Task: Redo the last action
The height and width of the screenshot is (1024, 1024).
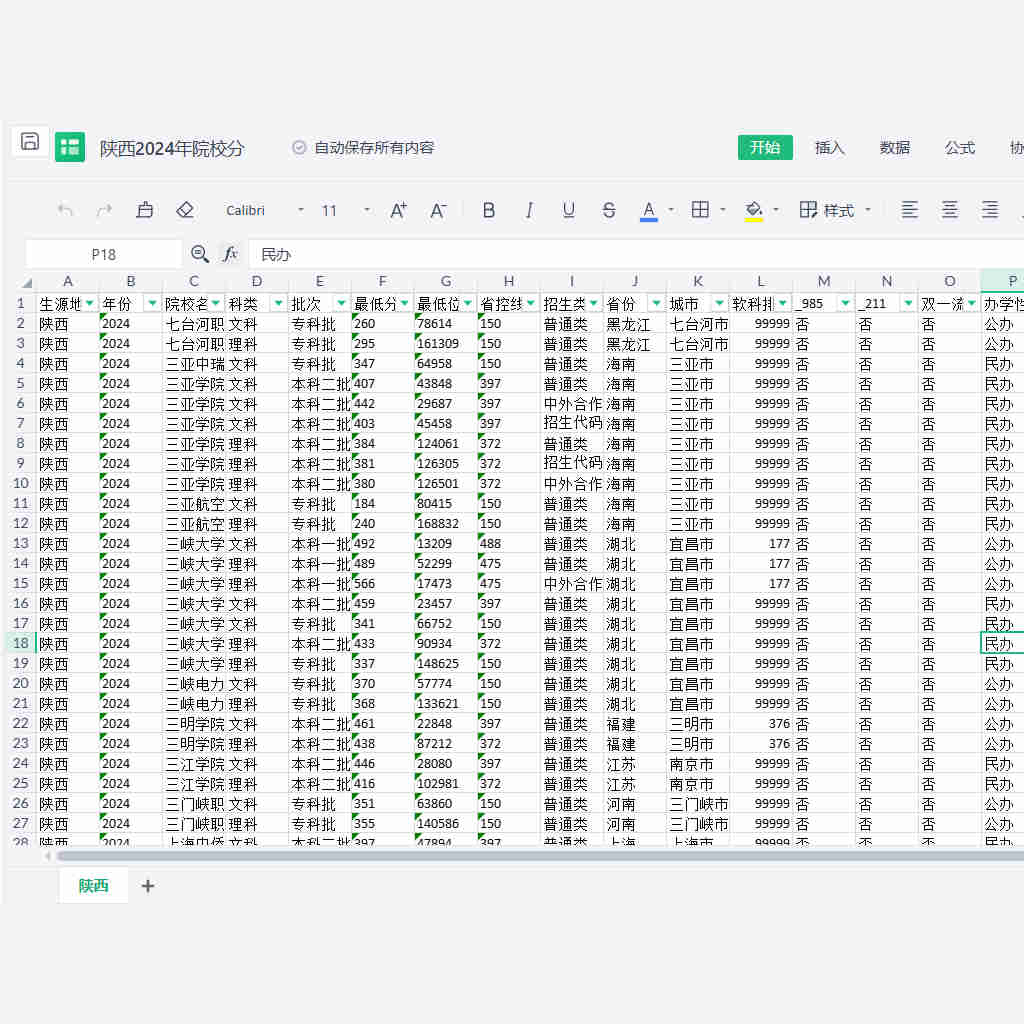Action: (x=104, y=210)
